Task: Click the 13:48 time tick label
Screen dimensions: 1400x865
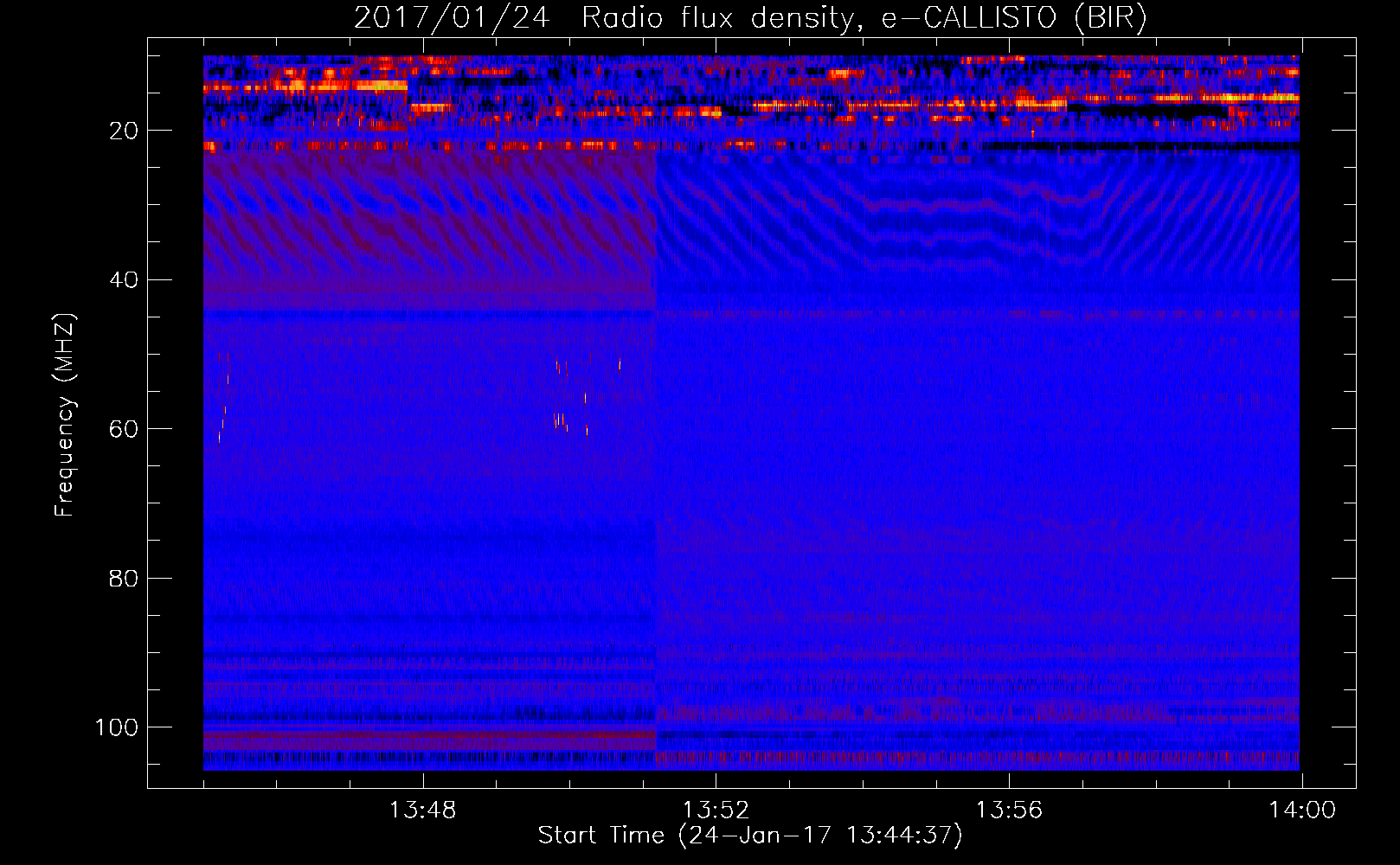Action: coord(422,810)
